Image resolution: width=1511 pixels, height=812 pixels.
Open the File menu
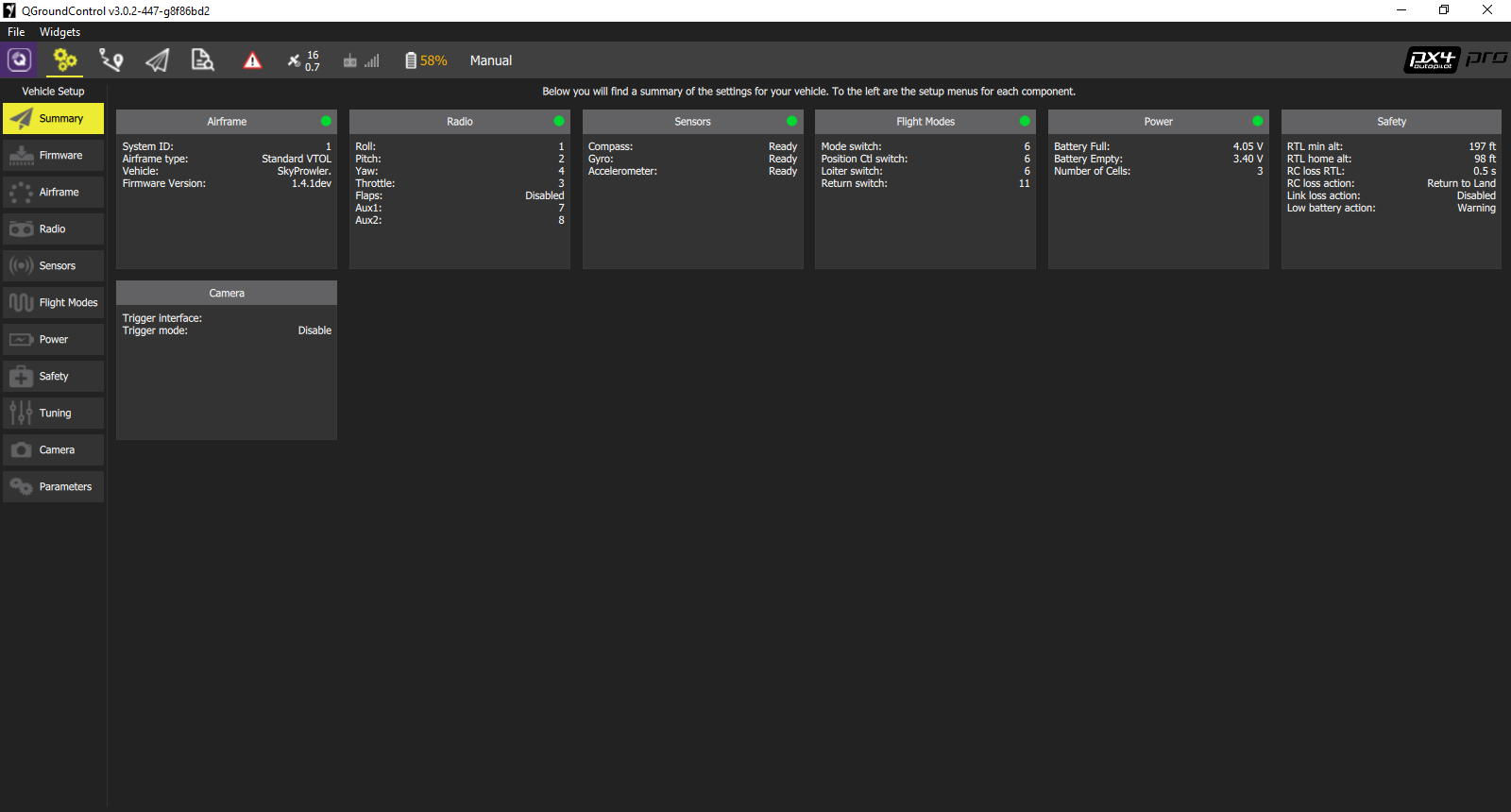(x=16, y=32)
